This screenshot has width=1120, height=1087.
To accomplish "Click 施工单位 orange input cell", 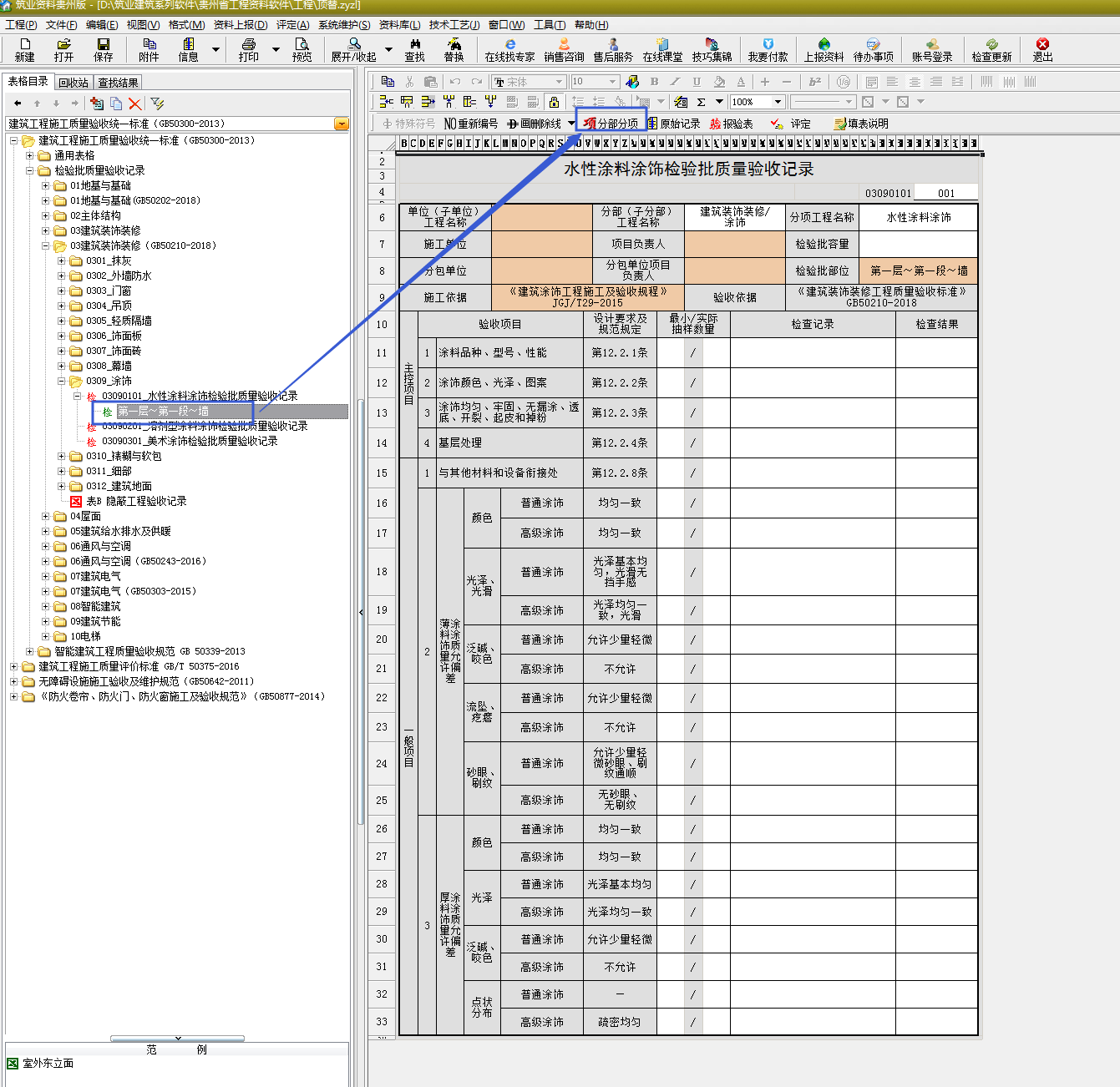I will coord(541,245).
